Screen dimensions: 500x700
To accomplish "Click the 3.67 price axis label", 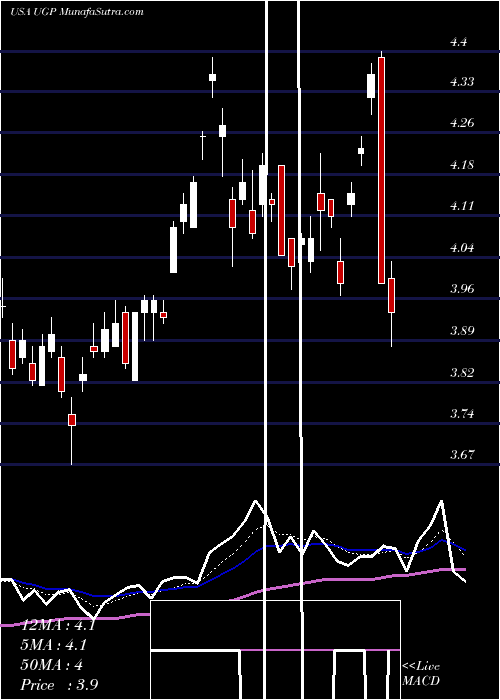I will (x=462, y=455).
